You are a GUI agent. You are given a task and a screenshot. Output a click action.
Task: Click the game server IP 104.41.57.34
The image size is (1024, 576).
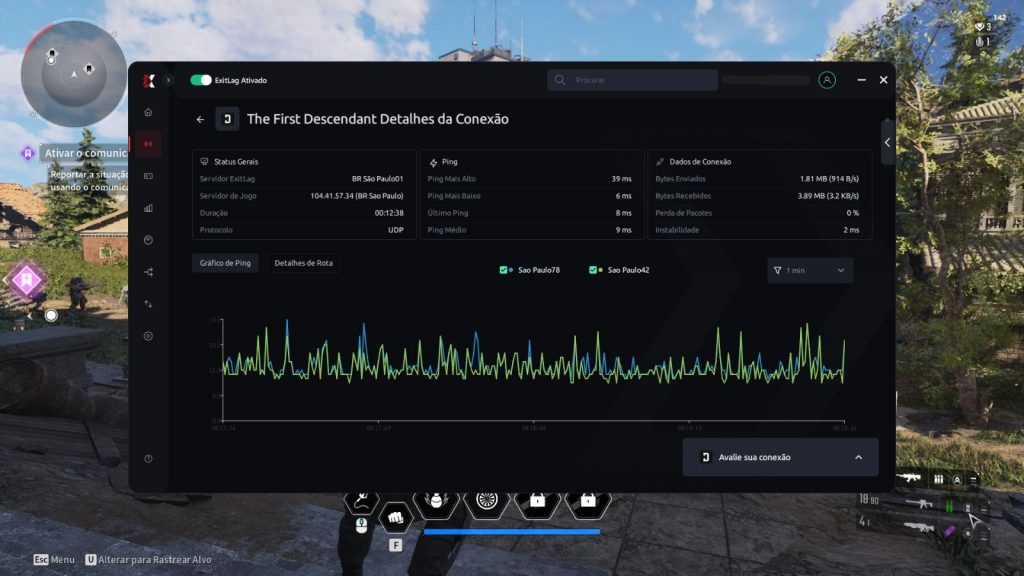[357, 196]
